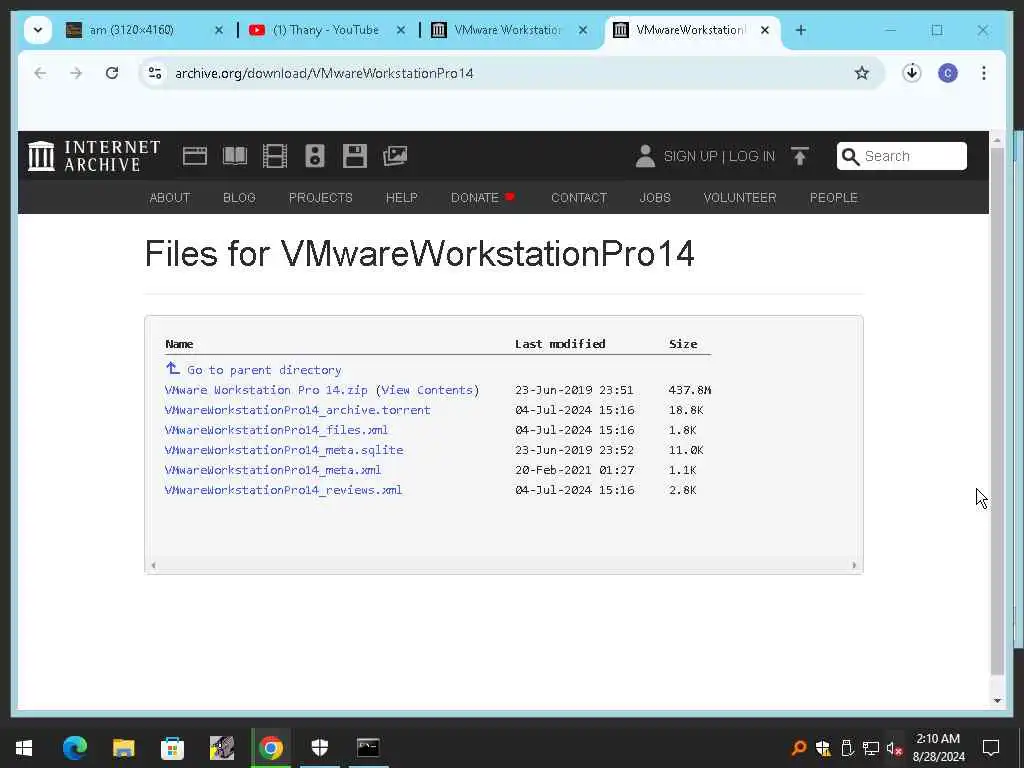
Task: Open VMwareWorkstationPro14_meta.xml link
Action: click(x=272, y=470)
